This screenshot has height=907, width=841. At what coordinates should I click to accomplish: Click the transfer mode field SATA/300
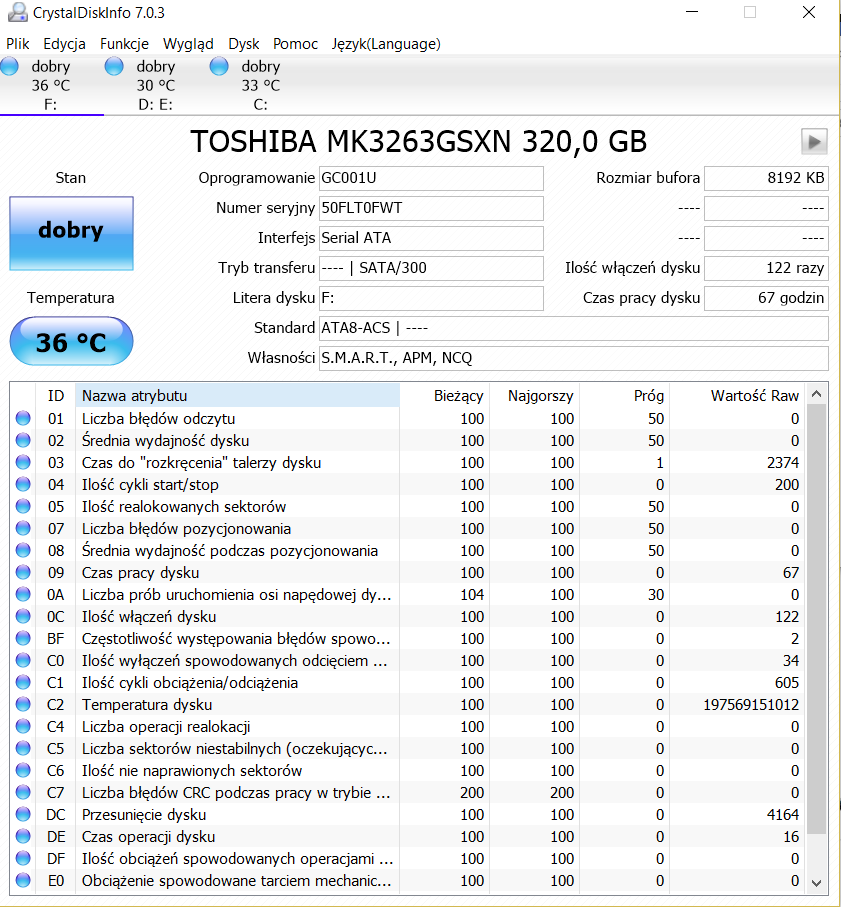coord(431,268)
